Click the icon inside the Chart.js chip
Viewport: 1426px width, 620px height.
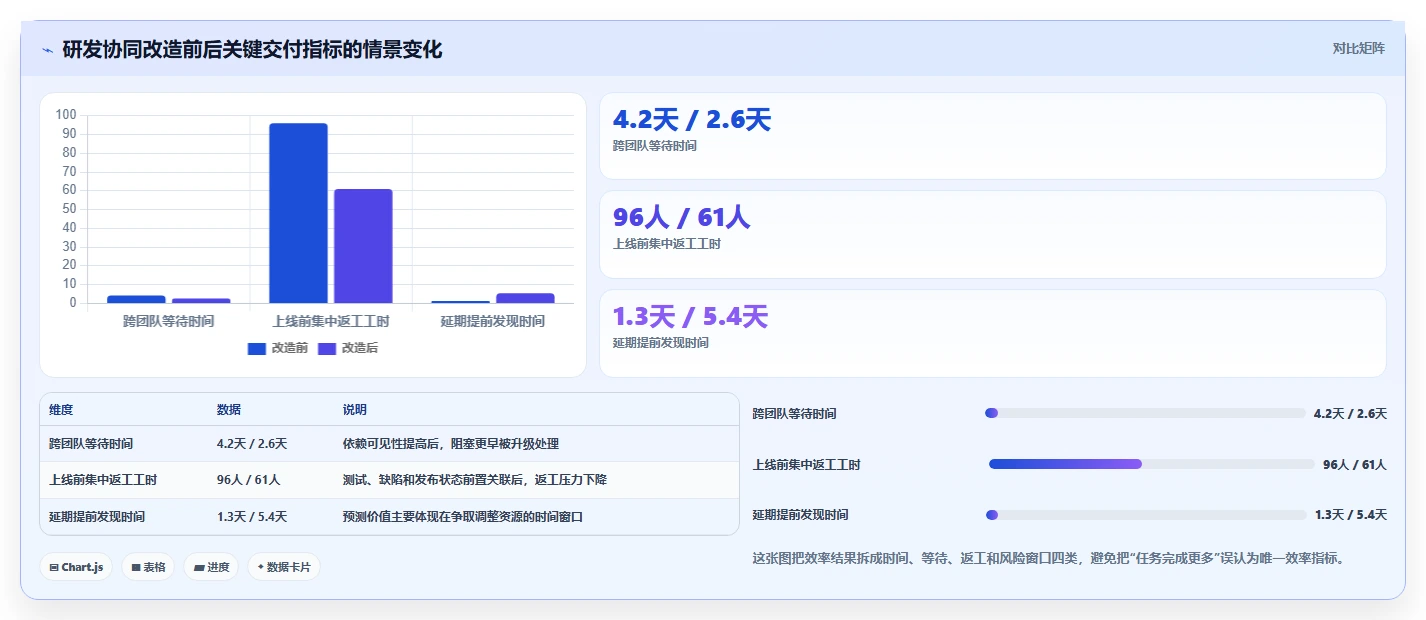click(54, 567)
